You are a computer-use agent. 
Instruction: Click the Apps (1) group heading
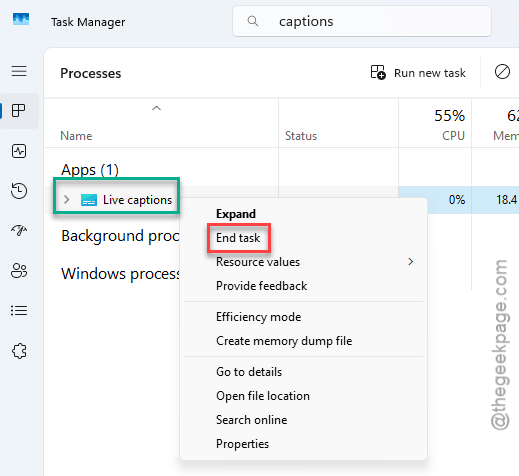click(x=90, y=170)
